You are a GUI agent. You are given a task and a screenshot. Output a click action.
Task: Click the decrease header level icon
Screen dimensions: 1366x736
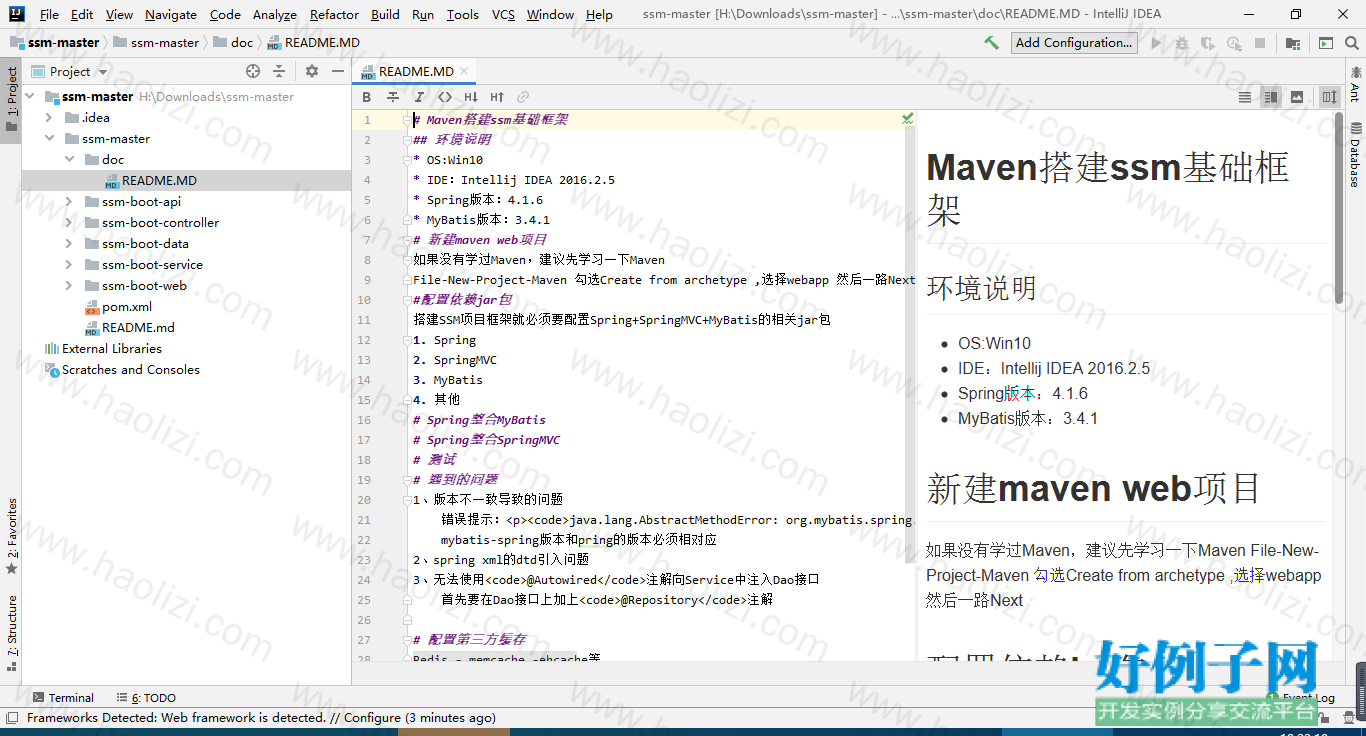pyautogui.click(x=471, y=97)
